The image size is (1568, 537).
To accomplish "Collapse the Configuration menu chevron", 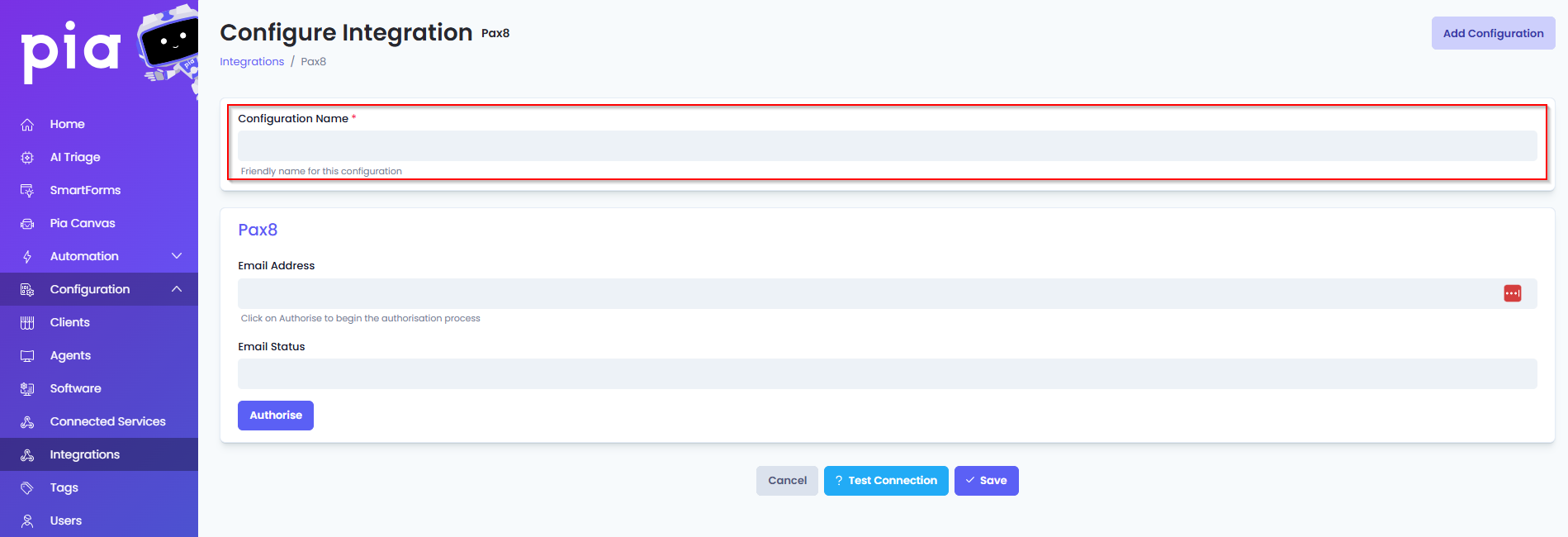I will pyautogui.click(x=177, y=289).
